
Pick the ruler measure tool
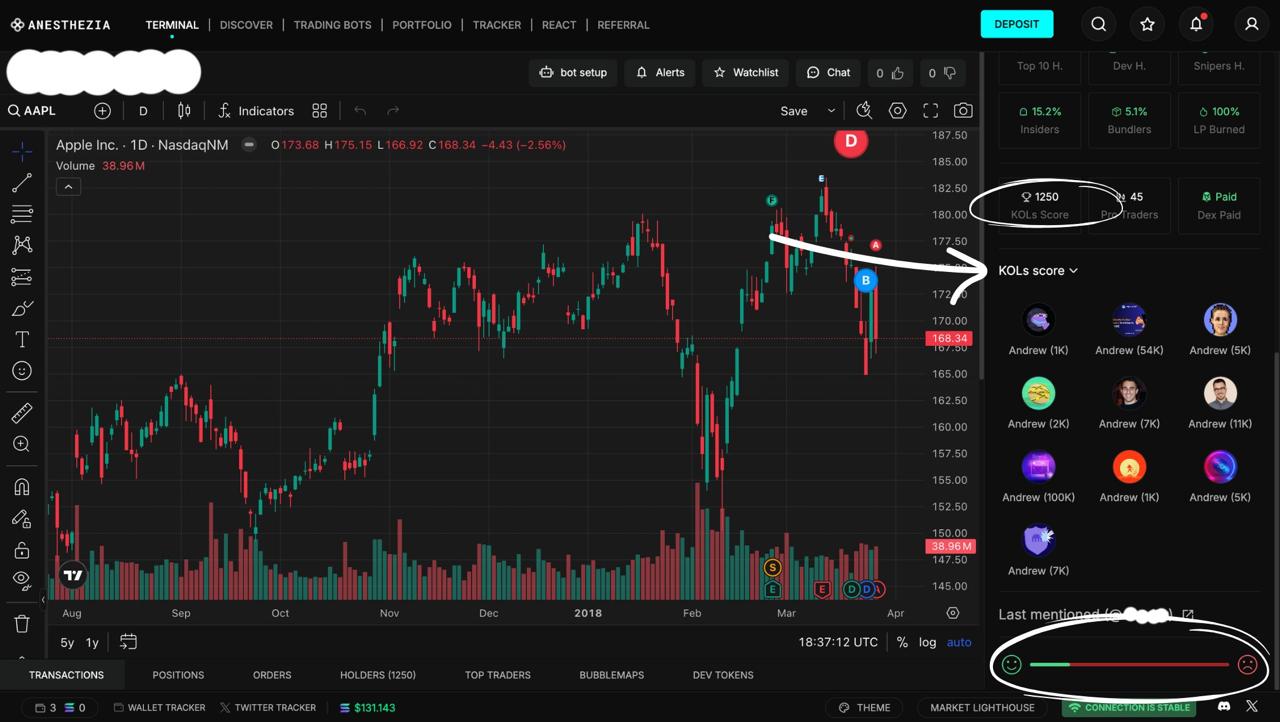point(22,413)
